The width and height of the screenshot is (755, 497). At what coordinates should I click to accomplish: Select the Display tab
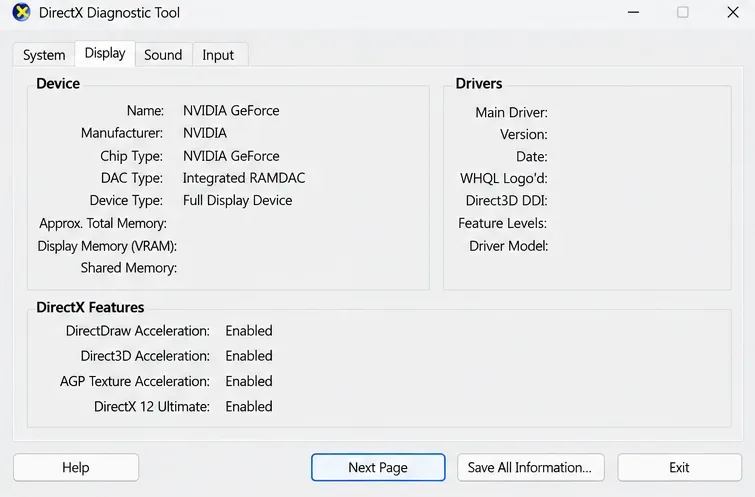pyautogui.click(x=105, y=53)
